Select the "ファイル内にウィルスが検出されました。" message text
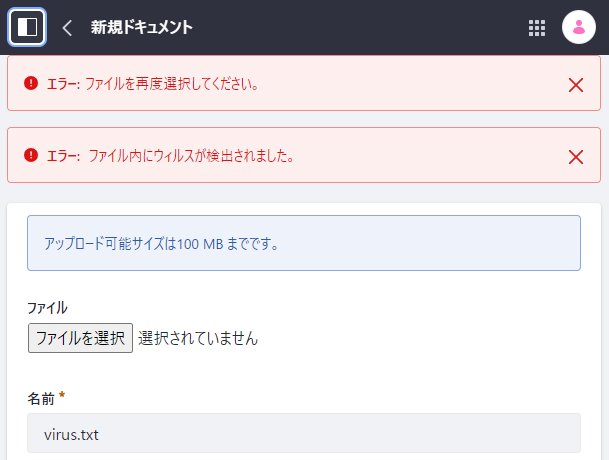The width and height of the screenshot is (609, 460). (x=191, y=156)
